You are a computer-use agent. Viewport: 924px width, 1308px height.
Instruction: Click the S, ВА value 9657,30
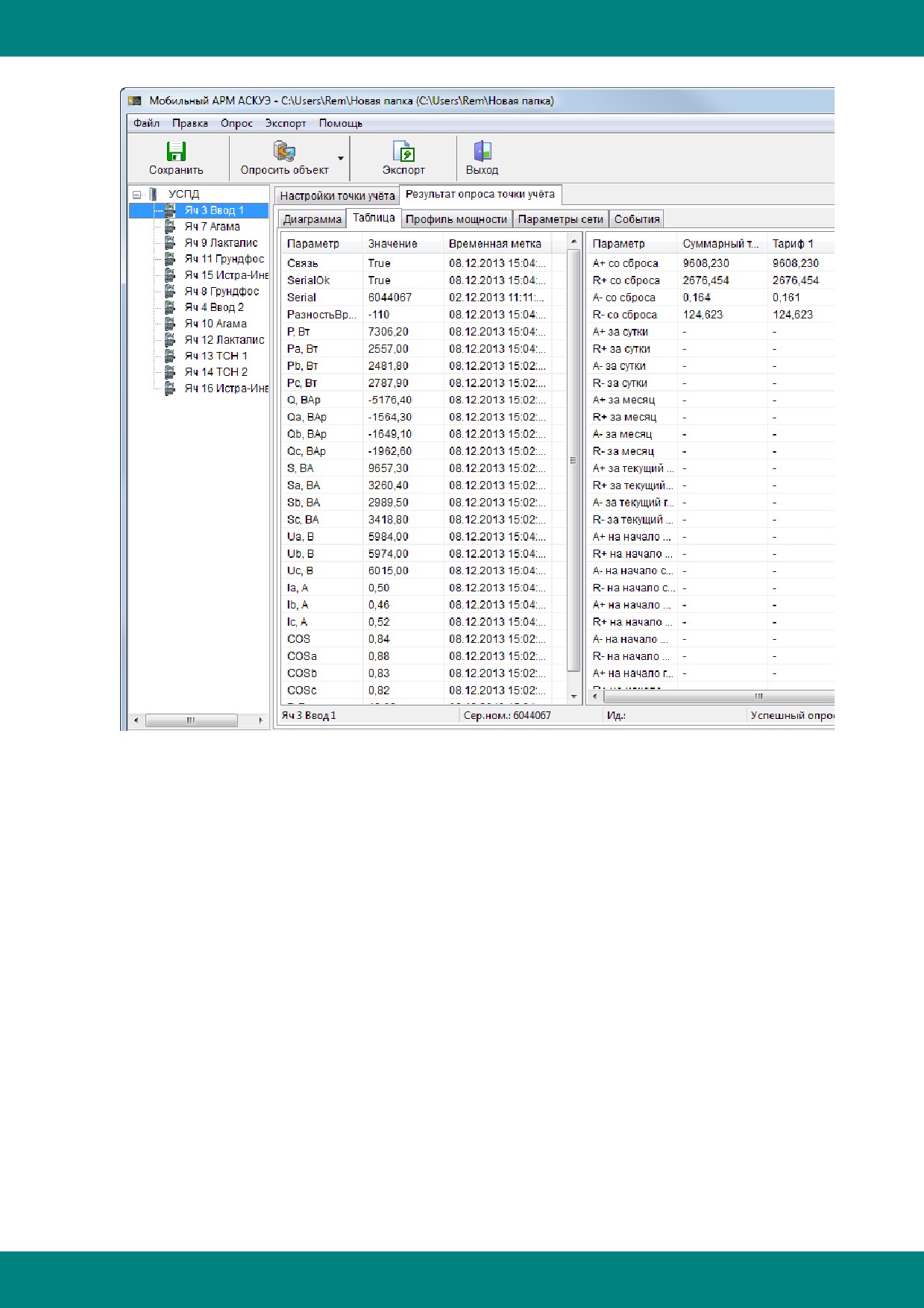(389, 468)
